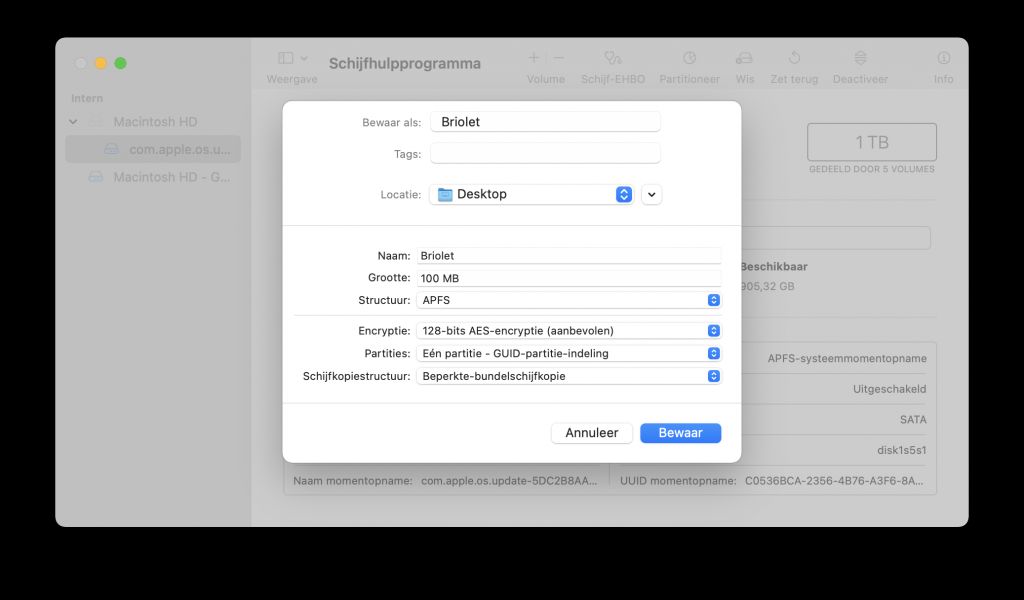Click inside the Tags input field
This screenshot has width=1024, height=600.
pos(545,152)
